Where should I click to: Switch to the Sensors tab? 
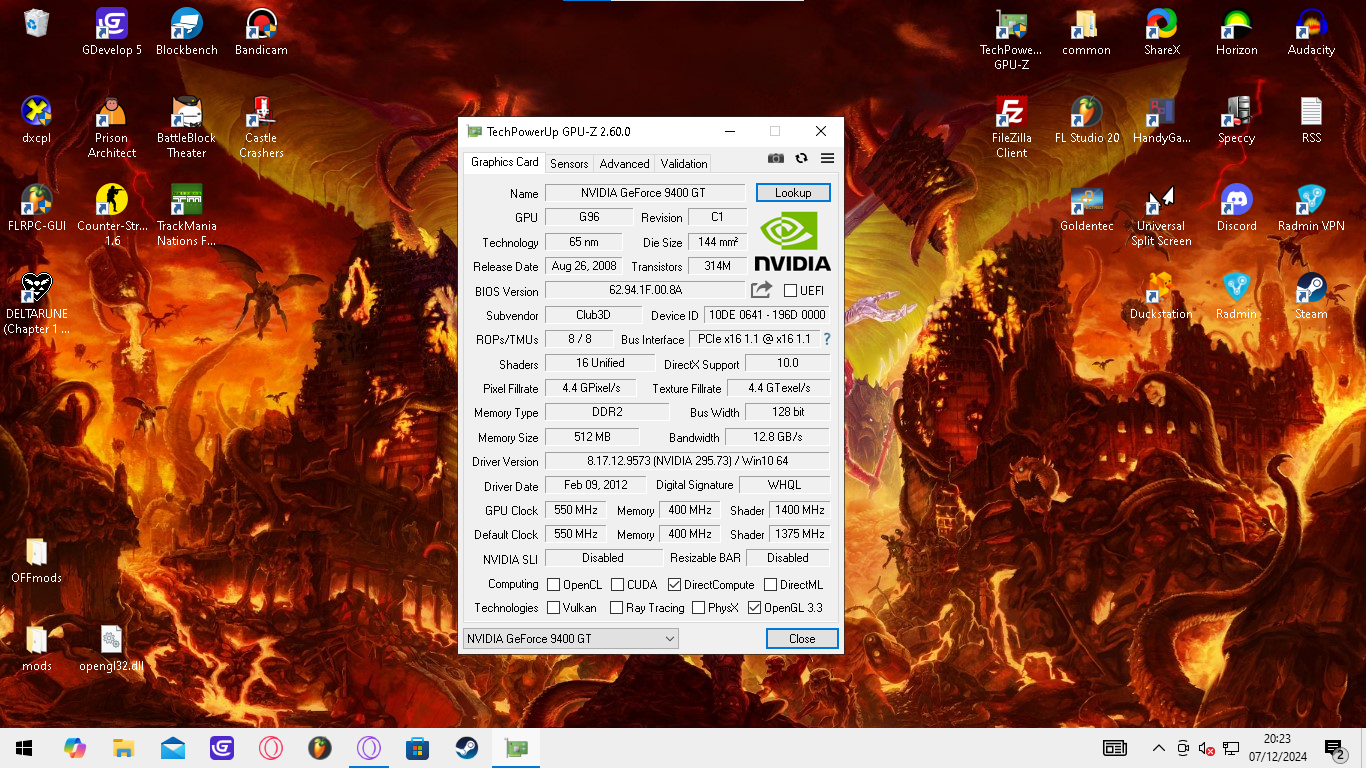(x=569, y=164)
